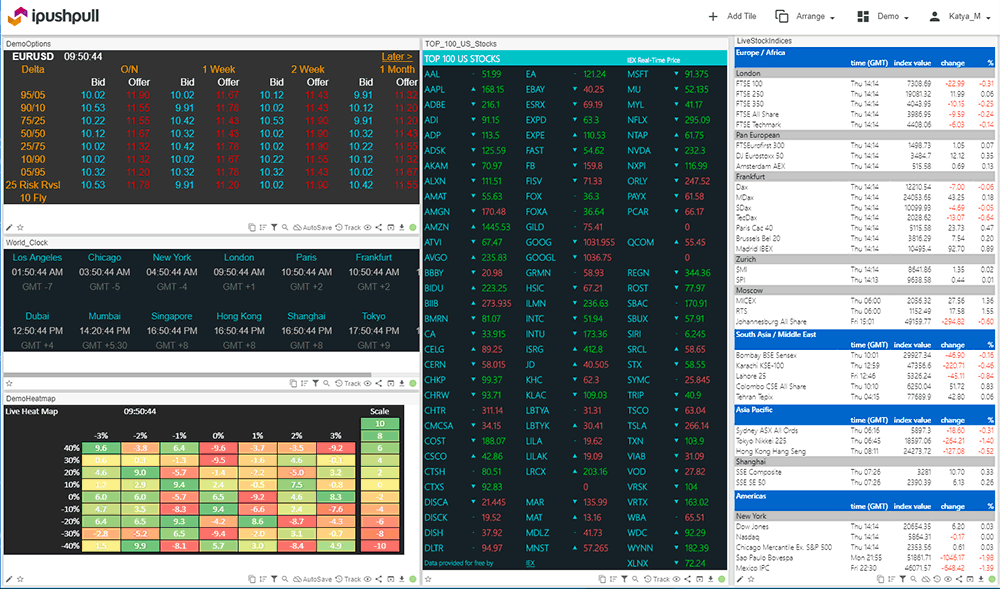Image resolution: width=1000 pixels, height=589 pixels.
Task: Toggle Track in DemoHeatmap tile
Action: [348, 579]
